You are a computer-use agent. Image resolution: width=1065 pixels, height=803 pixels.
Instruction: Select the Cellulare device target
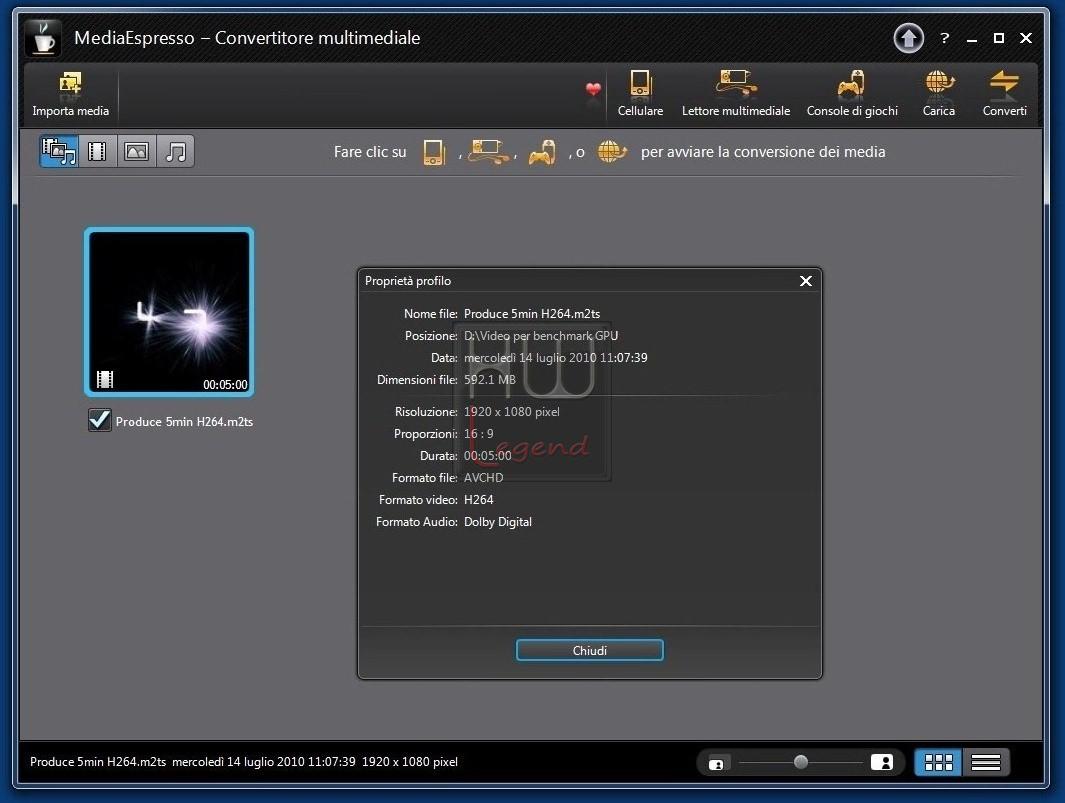click(640, 94)
